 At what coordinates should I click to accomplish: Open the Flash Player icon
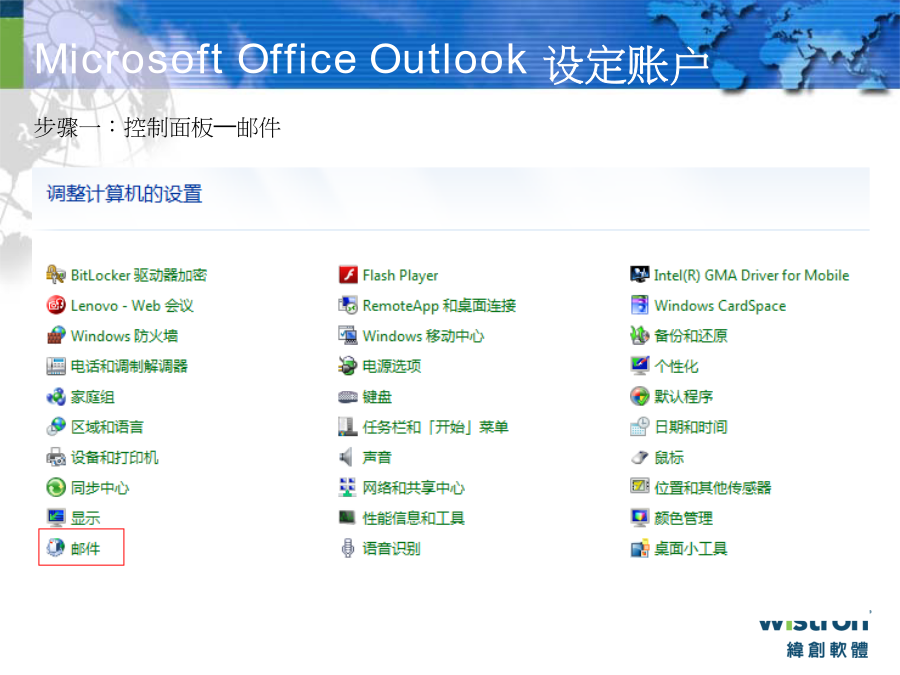click(x=348, y=275)
